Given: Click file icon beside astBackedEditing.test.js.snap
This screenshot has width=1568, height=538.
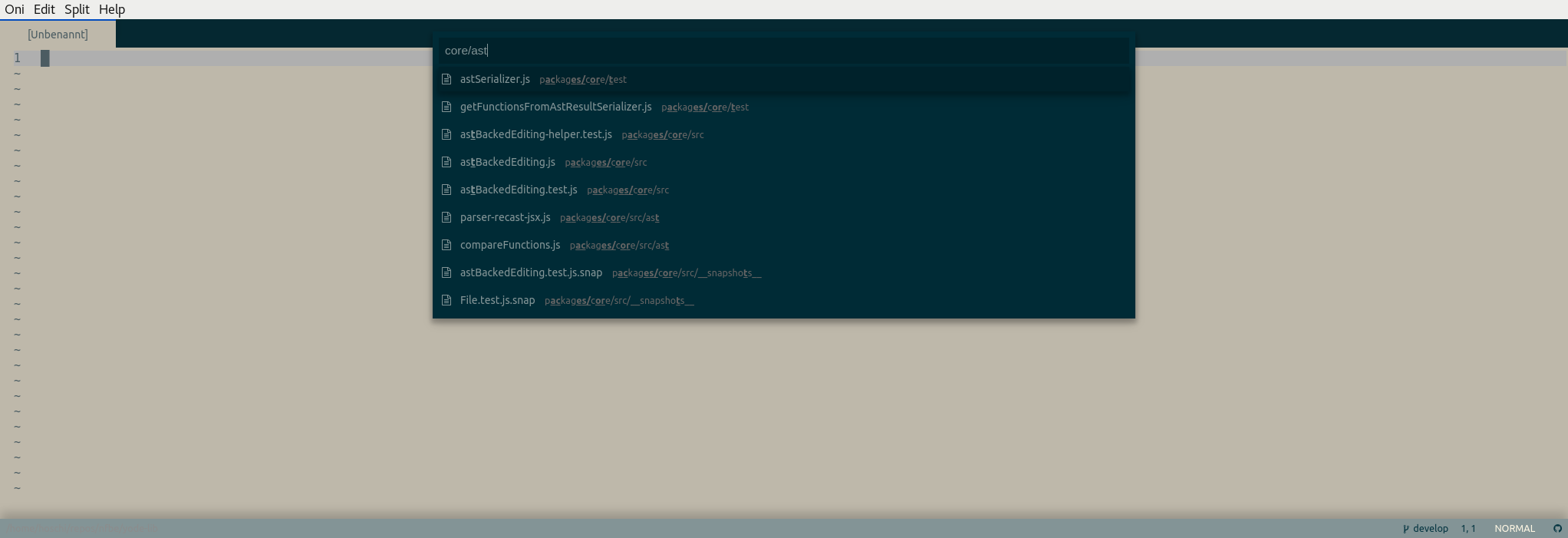Looking at the screenshot, I should (446, 272).
